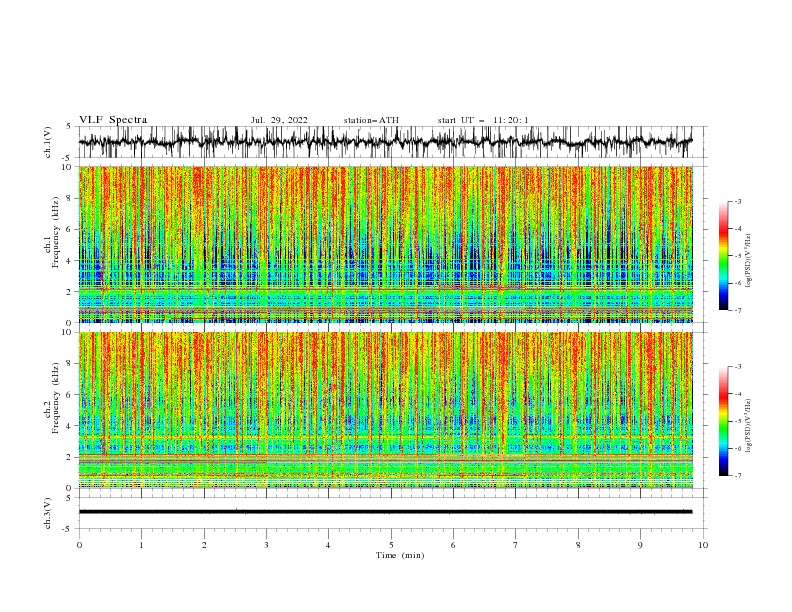This screenshot has width=792, height=612.
Task: Click the '6' kHz tick on ch.2 axis
Action: click(x=71, y=394)
